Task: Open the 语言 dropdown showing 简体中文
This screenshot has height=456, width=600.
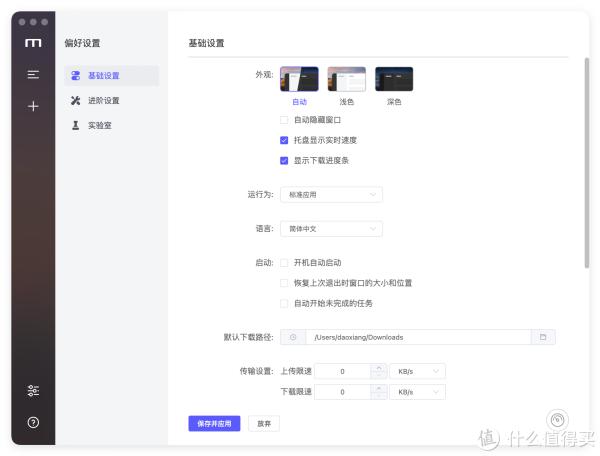Action: pyautogui.click(x=331, y=229)
